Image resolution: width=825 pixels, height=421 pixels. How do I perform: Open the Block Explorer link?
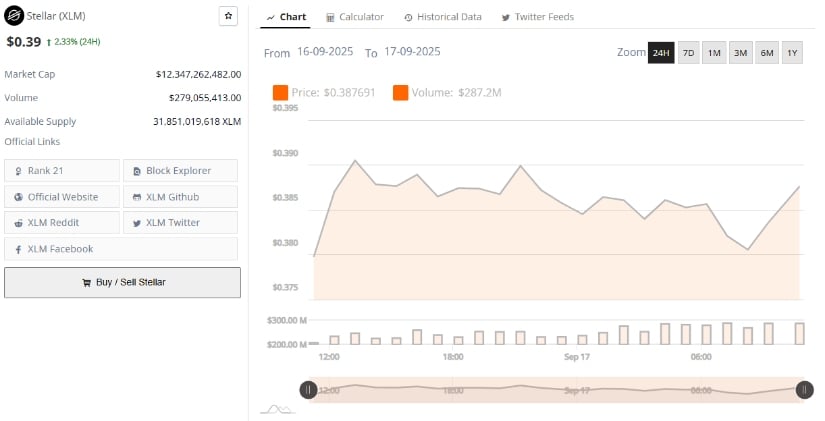pos(180,171)
